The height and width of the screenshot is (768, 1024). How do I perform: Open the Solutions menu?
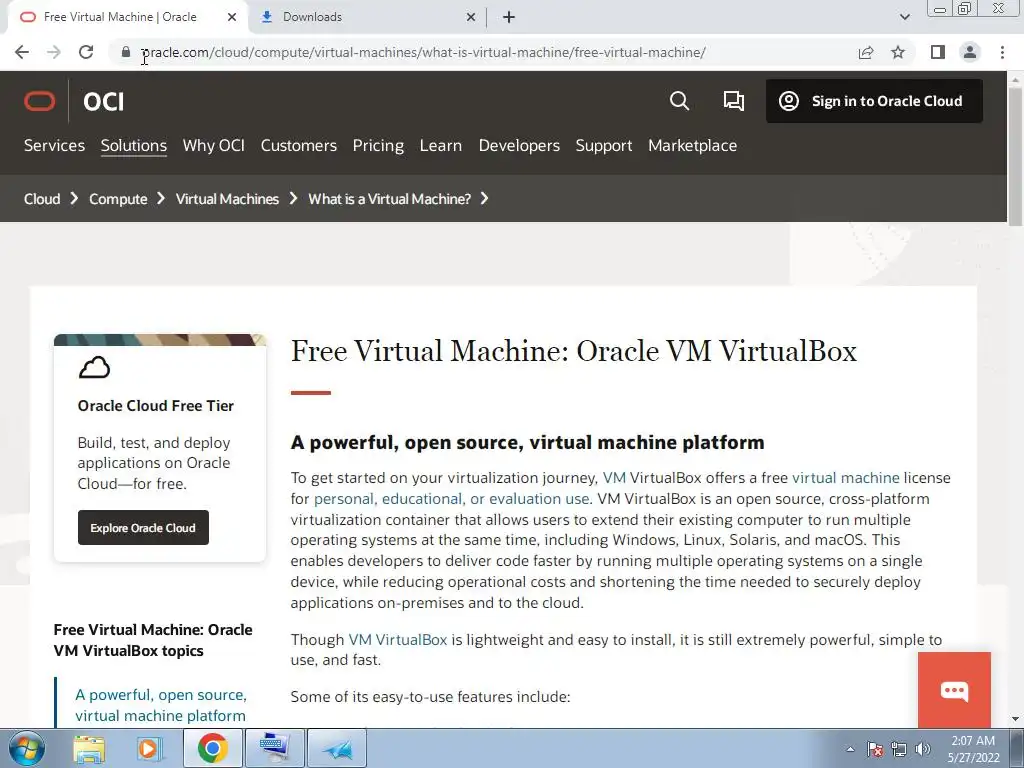pyautogui.click(x=134, y=145)
